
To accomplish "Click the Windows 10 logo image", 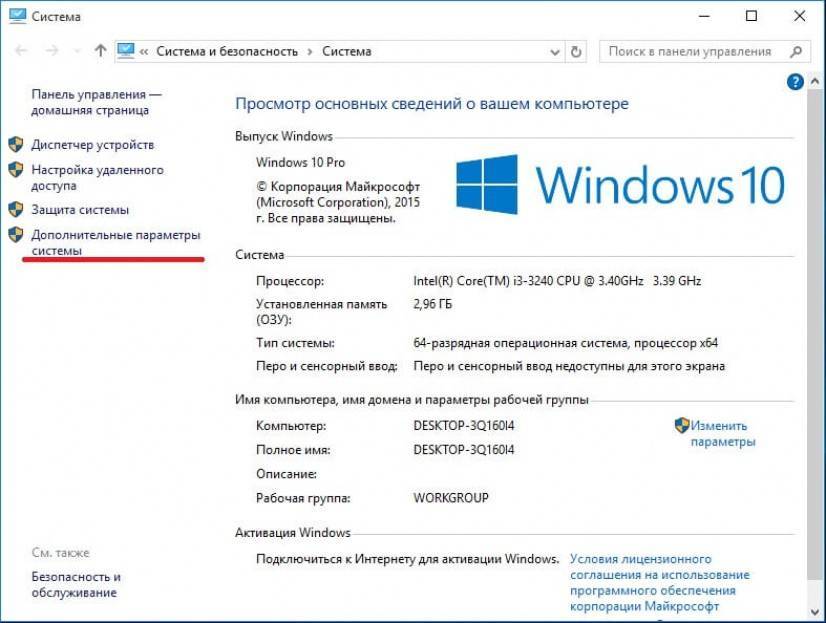I will tap(620, 184).
